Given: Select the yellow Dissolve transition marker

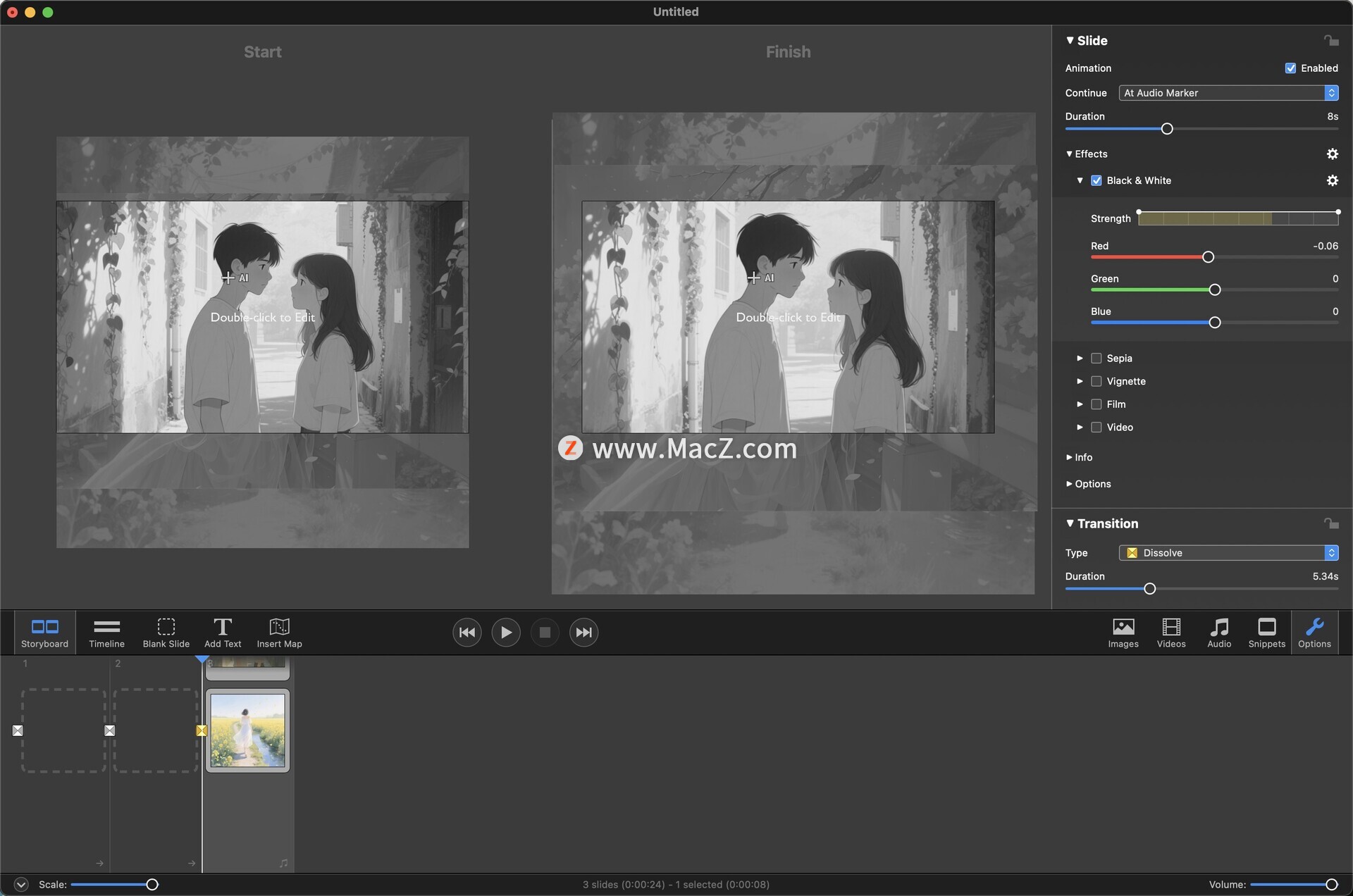Looking at the screenshot, I should point(202,730).
